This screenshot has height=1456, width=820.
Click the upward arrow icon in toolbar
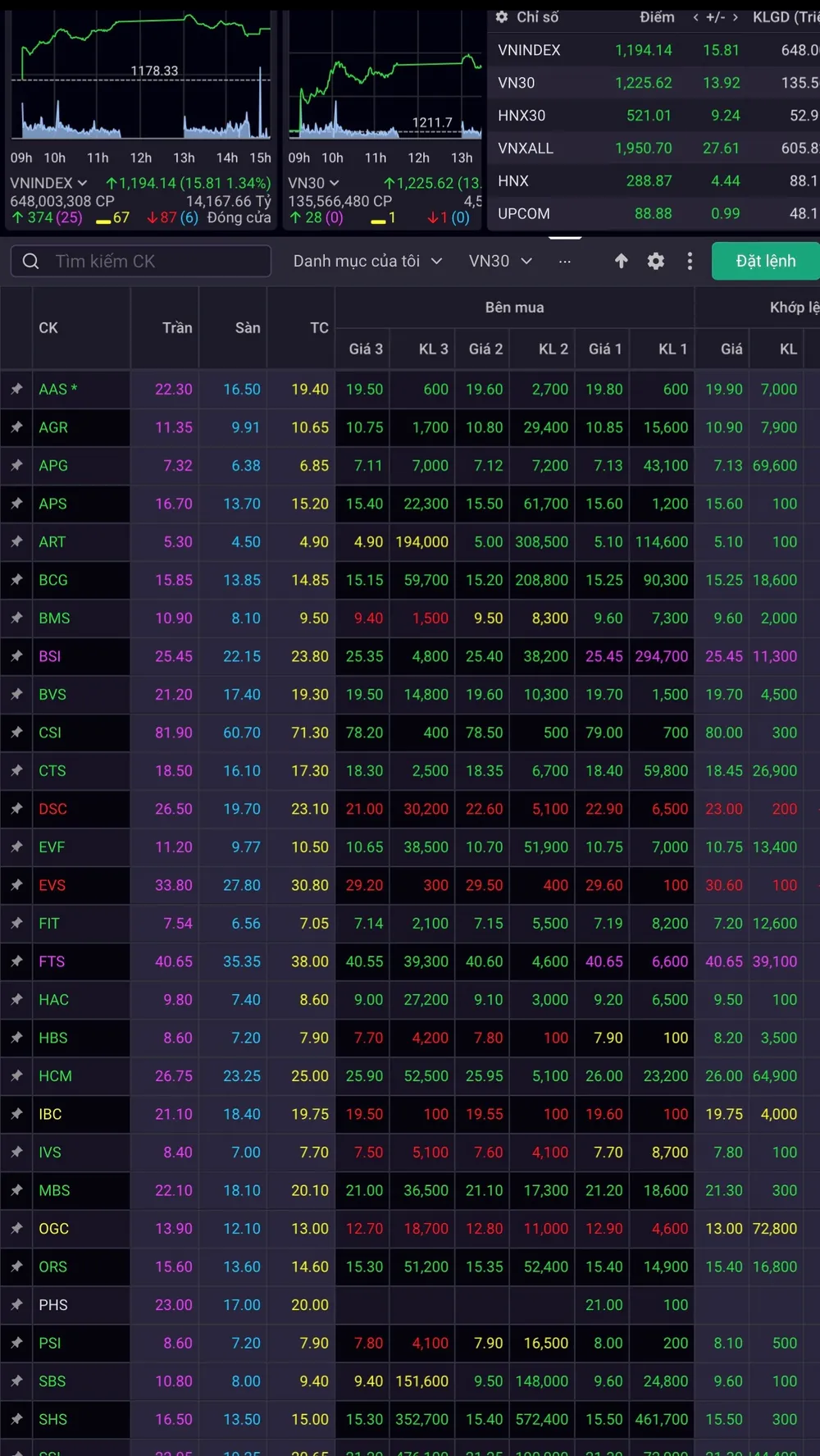[x=621, y=261]
